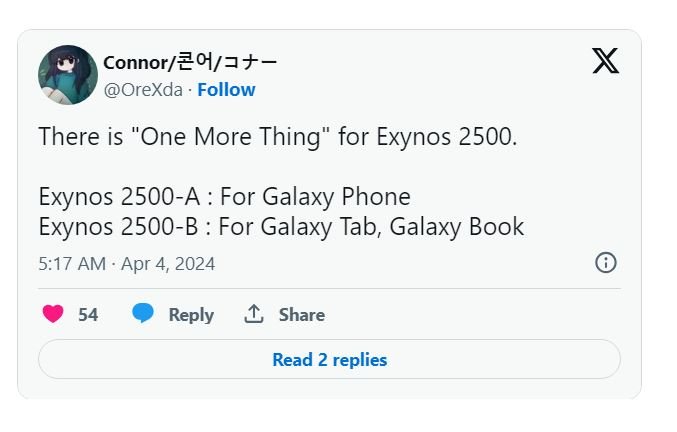The image size is (677, 432).
Task: Click the 54 likes count
Action: tap(88, 314)
